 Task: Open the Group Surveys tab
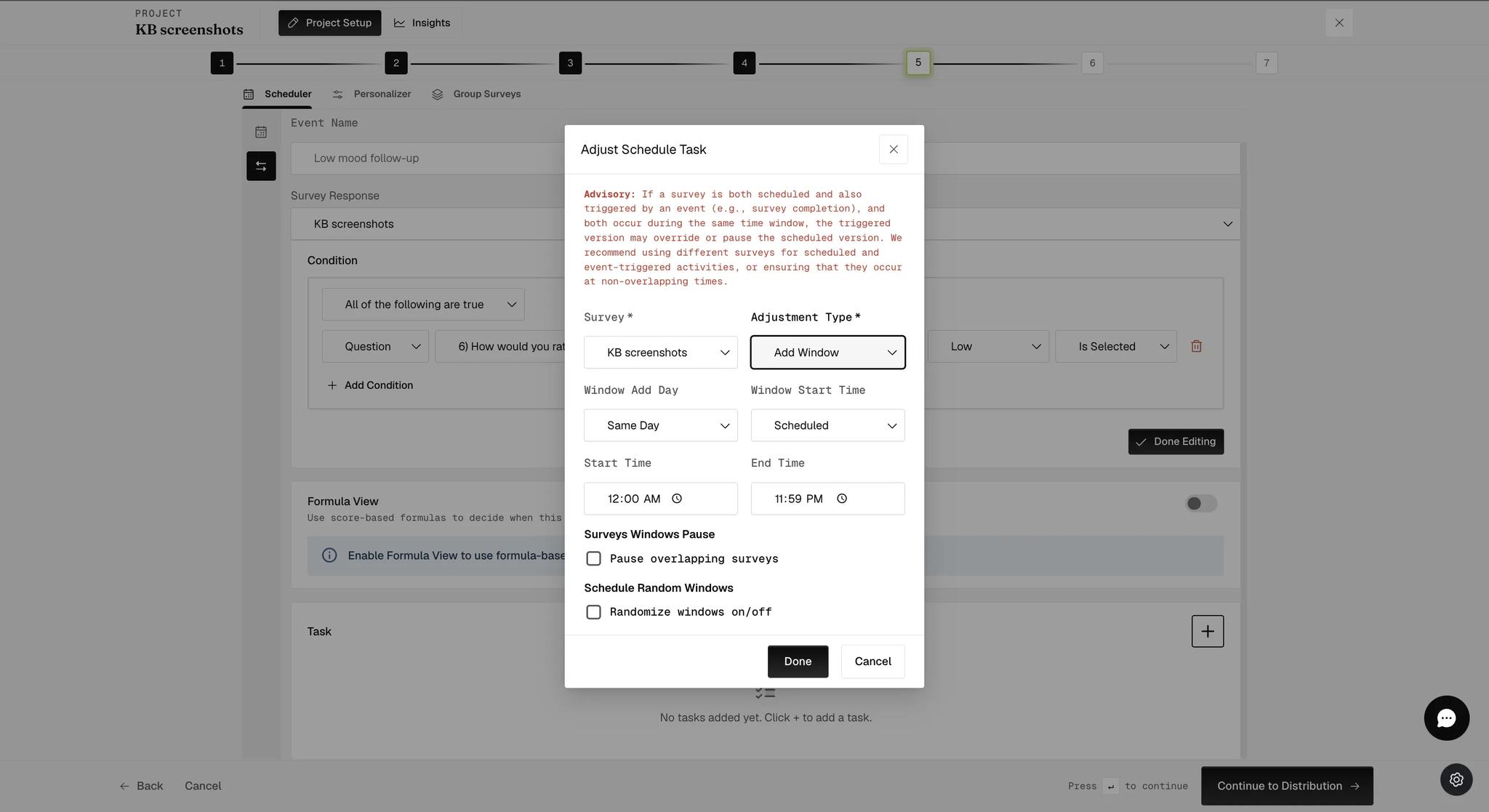[x=476, y=94]
